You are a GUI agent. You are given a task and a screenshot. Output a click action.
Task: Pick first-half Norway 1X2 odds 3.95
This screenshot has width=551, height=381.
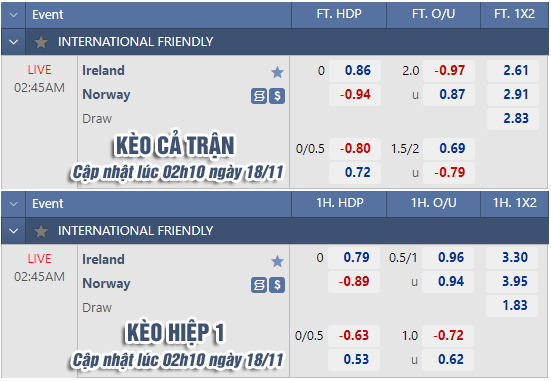pyautogui.click(x=512, y=282)
